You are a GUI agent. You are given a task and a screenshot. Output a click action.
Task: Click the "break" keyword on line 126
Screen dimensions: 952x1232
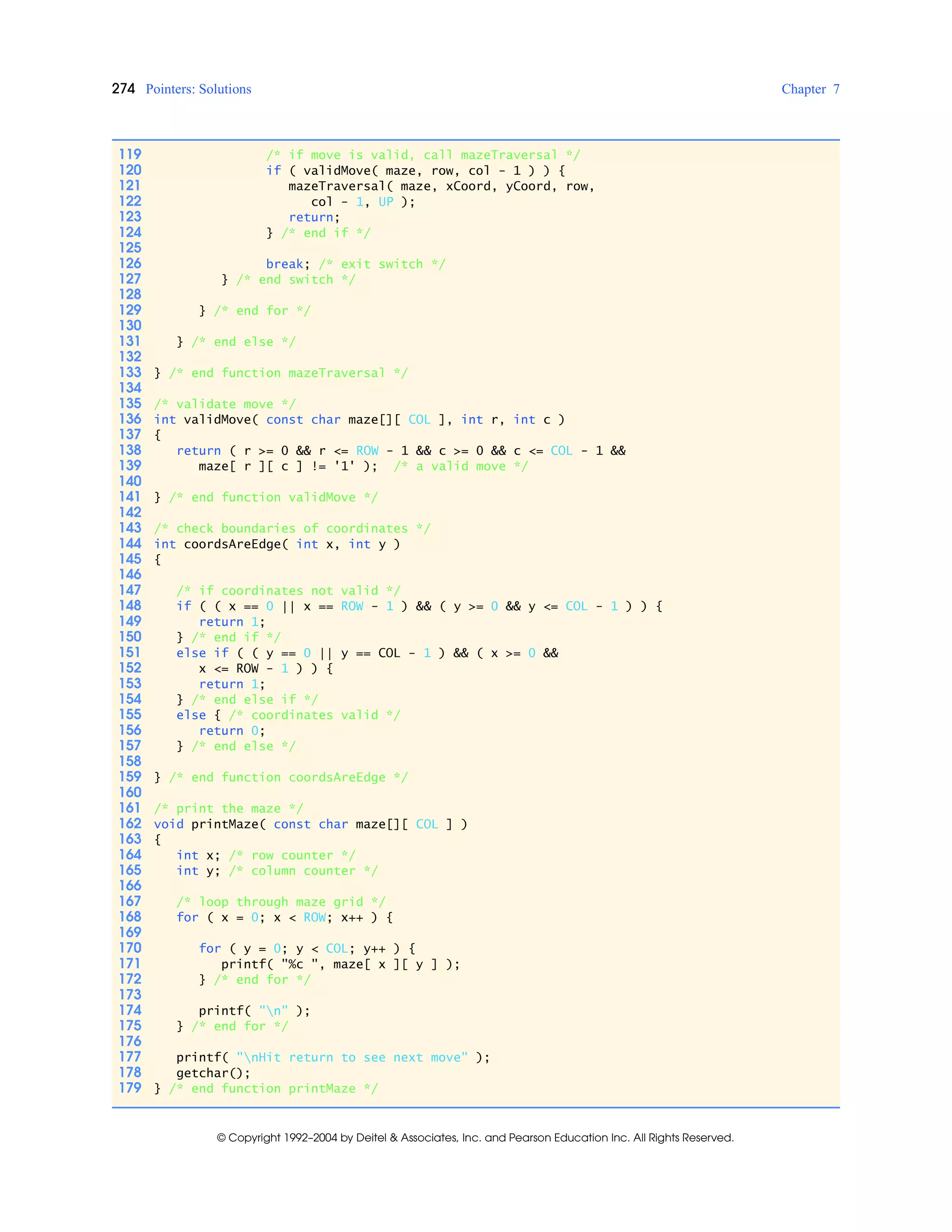click(x=284, y=264)
